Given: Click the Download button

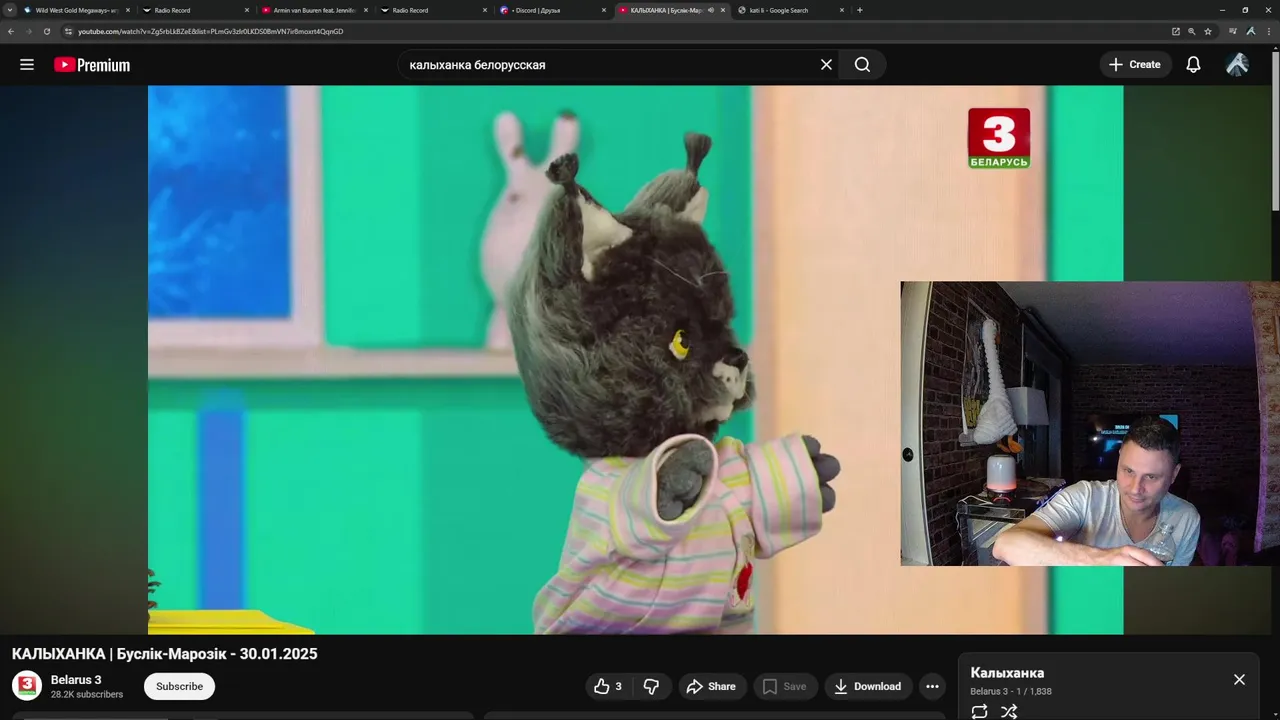Looking at the screenshot, I should 867,686.
